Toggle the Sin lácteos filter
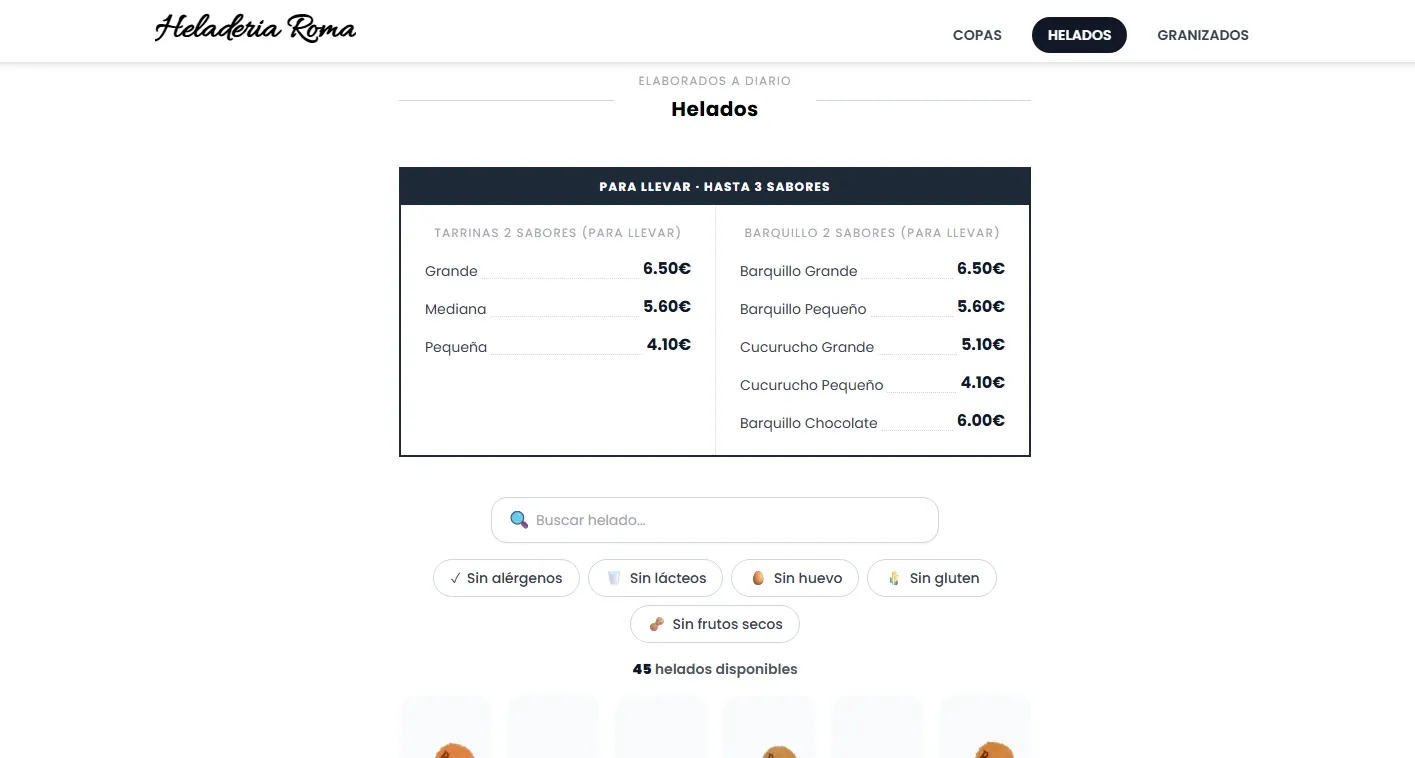Image resolution: width=1415 pixels, height=758 pixels. [x=655, y=578]
